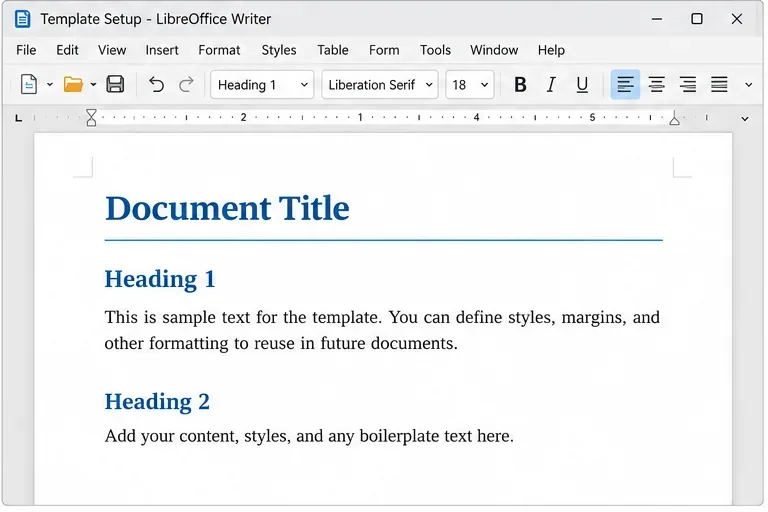Open the Form menu

[x=384, y=50]
